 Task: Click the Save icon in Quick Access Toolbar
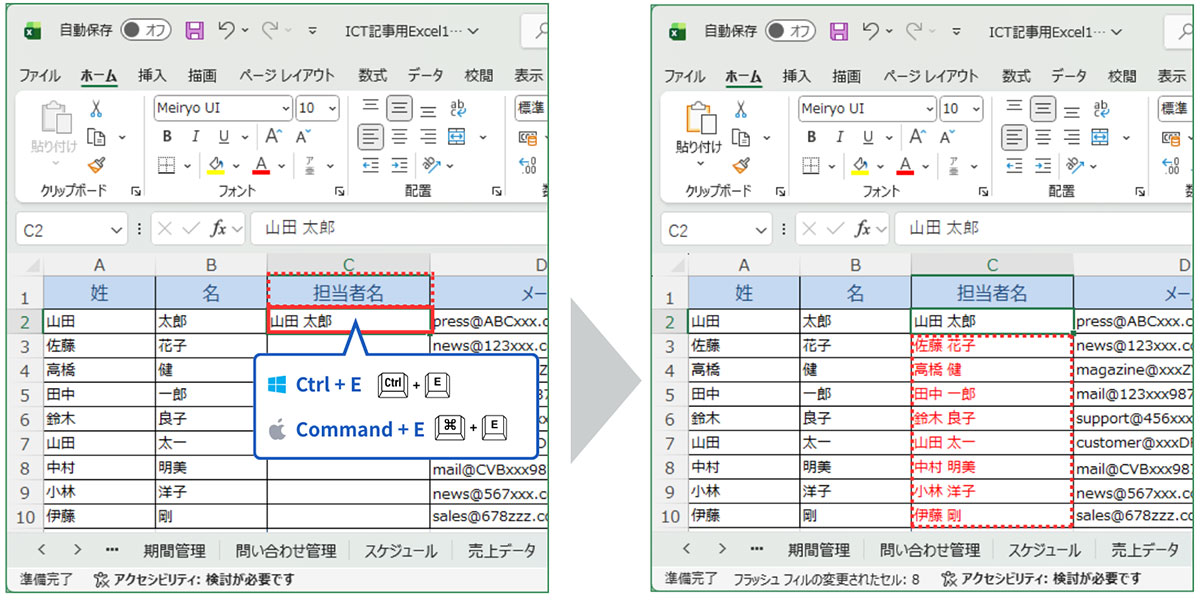(x=195, y=30)
